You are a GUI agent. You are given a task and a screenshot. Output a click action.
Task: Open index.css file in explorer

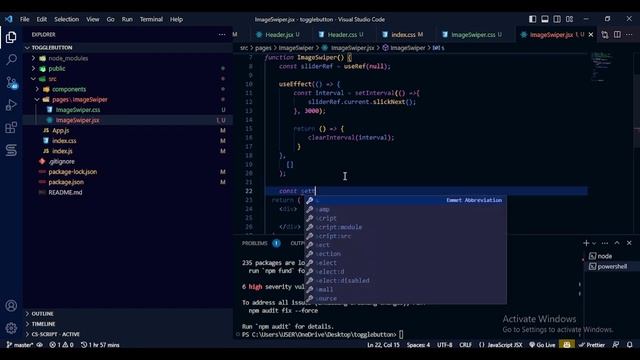pos(64,141)
